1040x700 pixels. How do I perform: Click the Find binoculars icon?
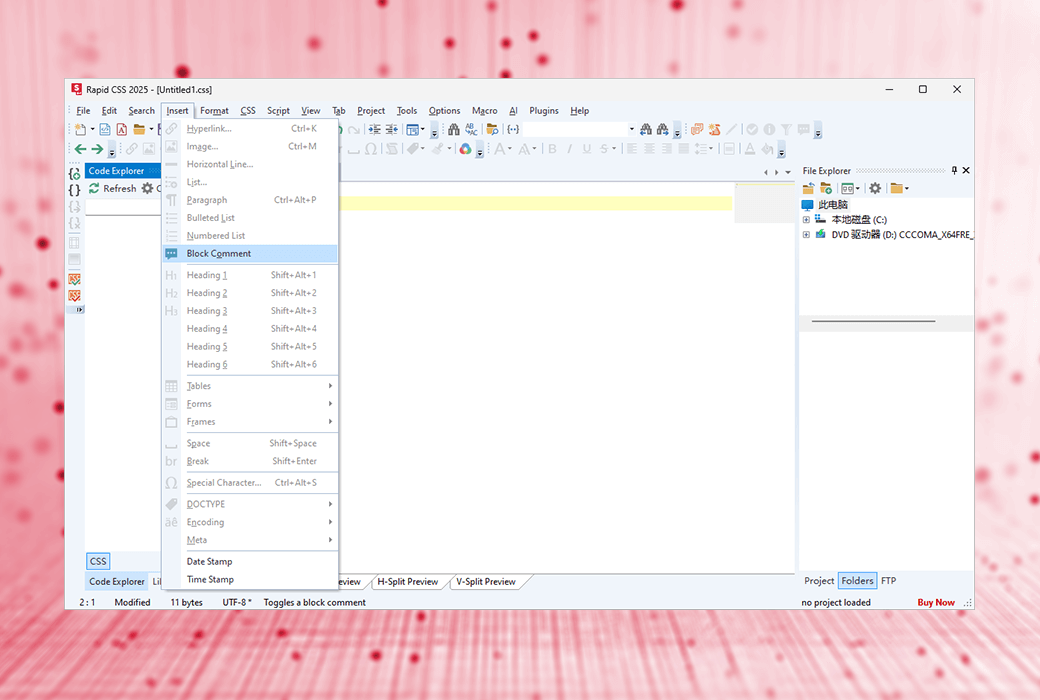[x=454, y=129]
